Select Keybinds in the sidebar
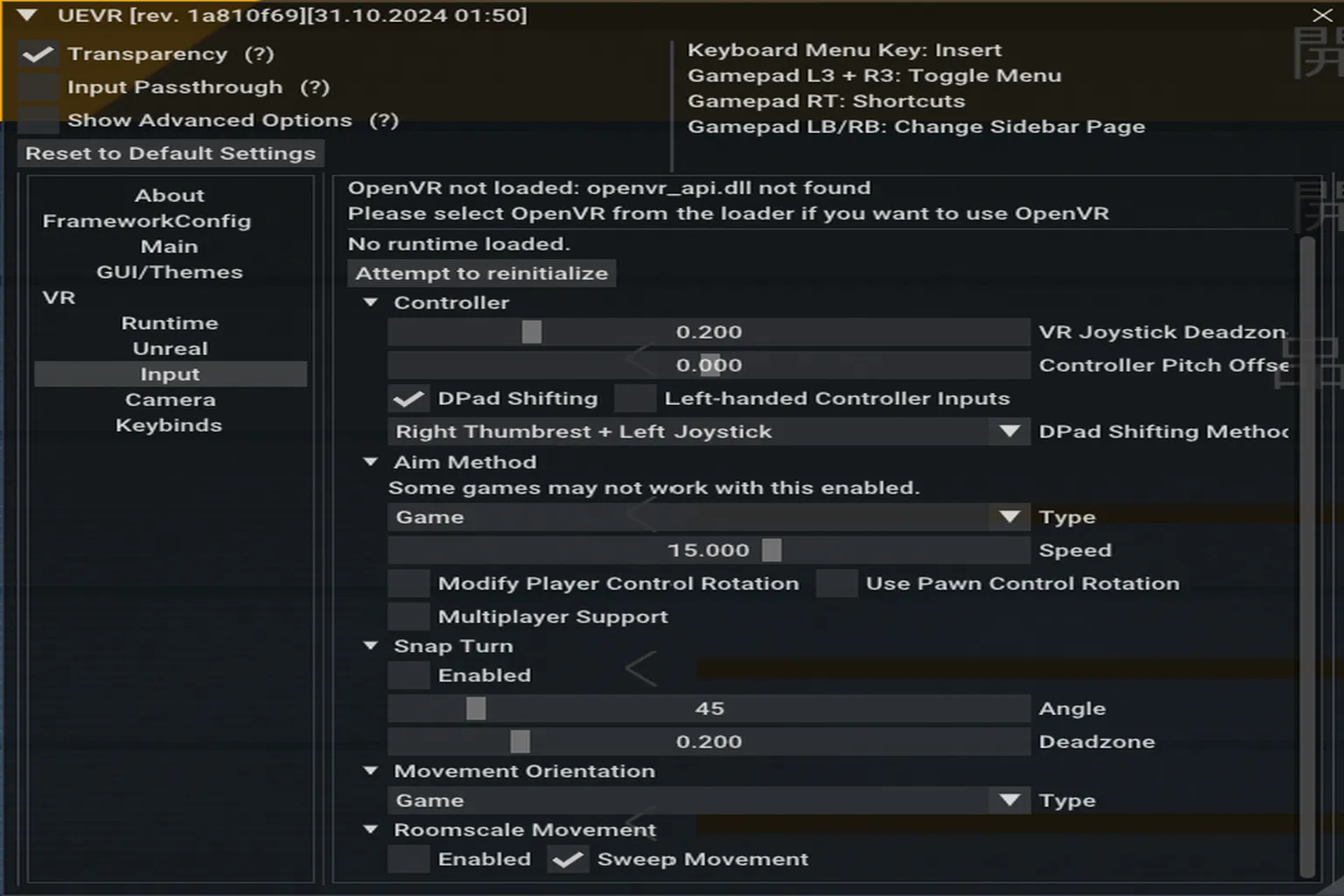This screenshot has height=896, width=1344. pos(169,425)
